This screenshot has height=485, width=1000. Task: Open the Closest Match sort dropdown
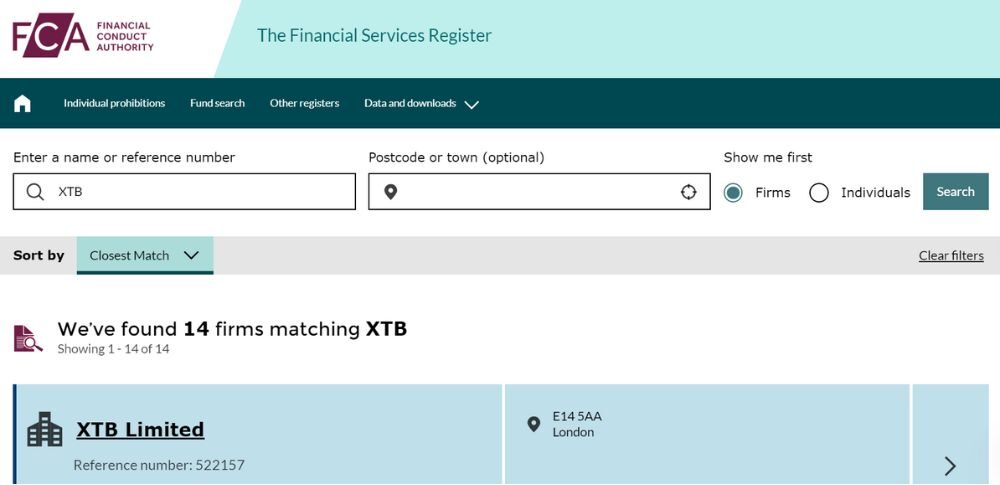145,255
